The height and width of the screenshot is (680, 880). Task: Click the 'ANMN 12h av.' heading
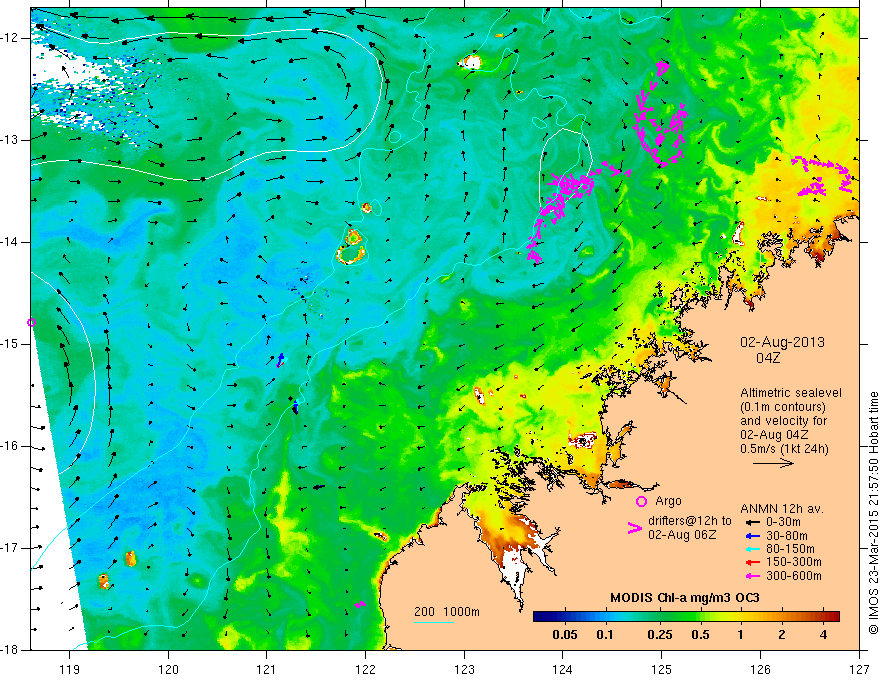[782, 509]
